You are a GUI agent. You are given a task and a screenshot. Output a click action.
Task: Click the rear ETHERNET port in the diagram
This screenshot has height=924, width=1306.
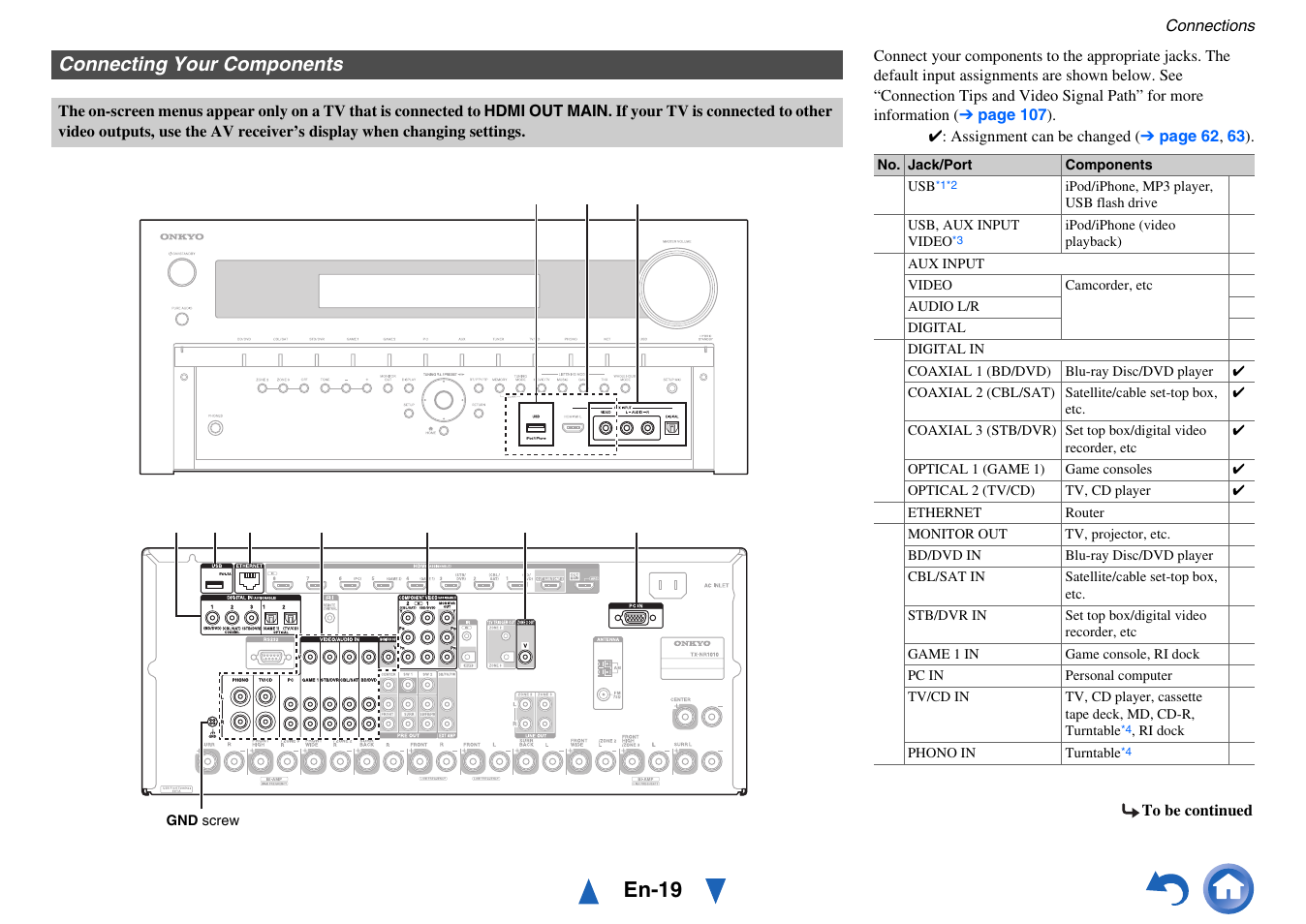[250, 580]
